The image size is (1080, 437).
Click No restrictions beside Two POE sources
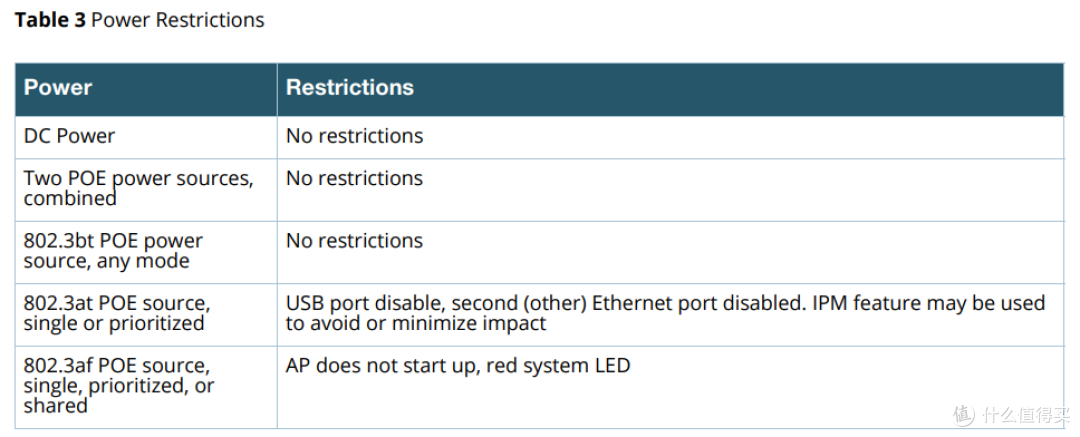tap(355, 179)
